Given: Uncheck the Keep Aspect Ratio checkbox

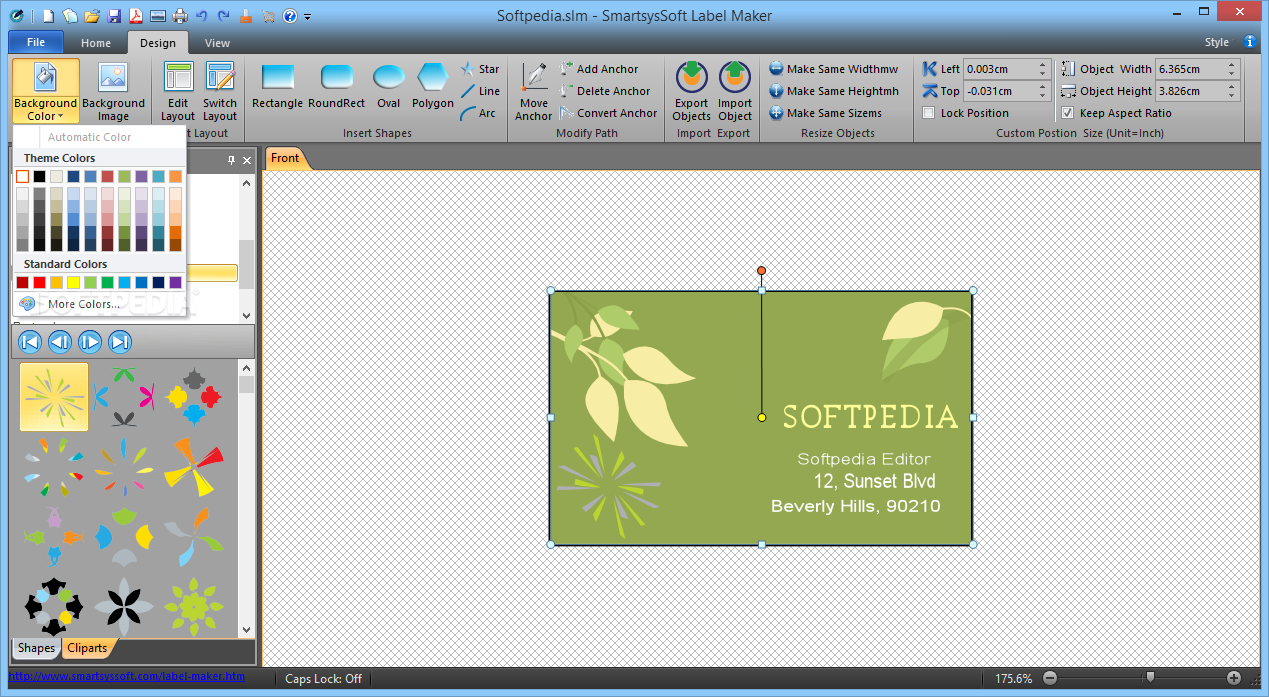Looking at the screenshot, I should tap(1067, 113).
